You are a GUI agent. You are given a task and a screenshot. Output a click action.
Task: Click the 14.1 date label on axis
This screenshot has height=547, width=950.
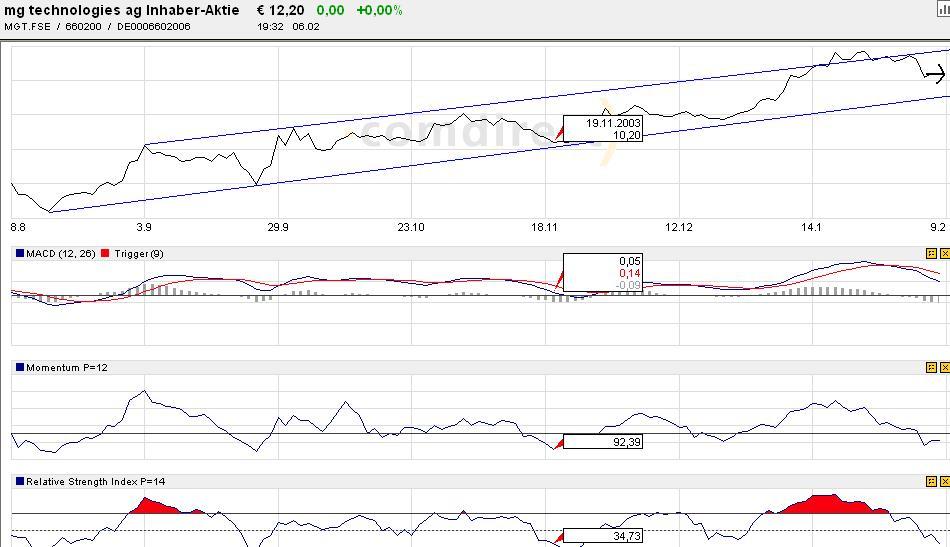[x=811, y=227]
